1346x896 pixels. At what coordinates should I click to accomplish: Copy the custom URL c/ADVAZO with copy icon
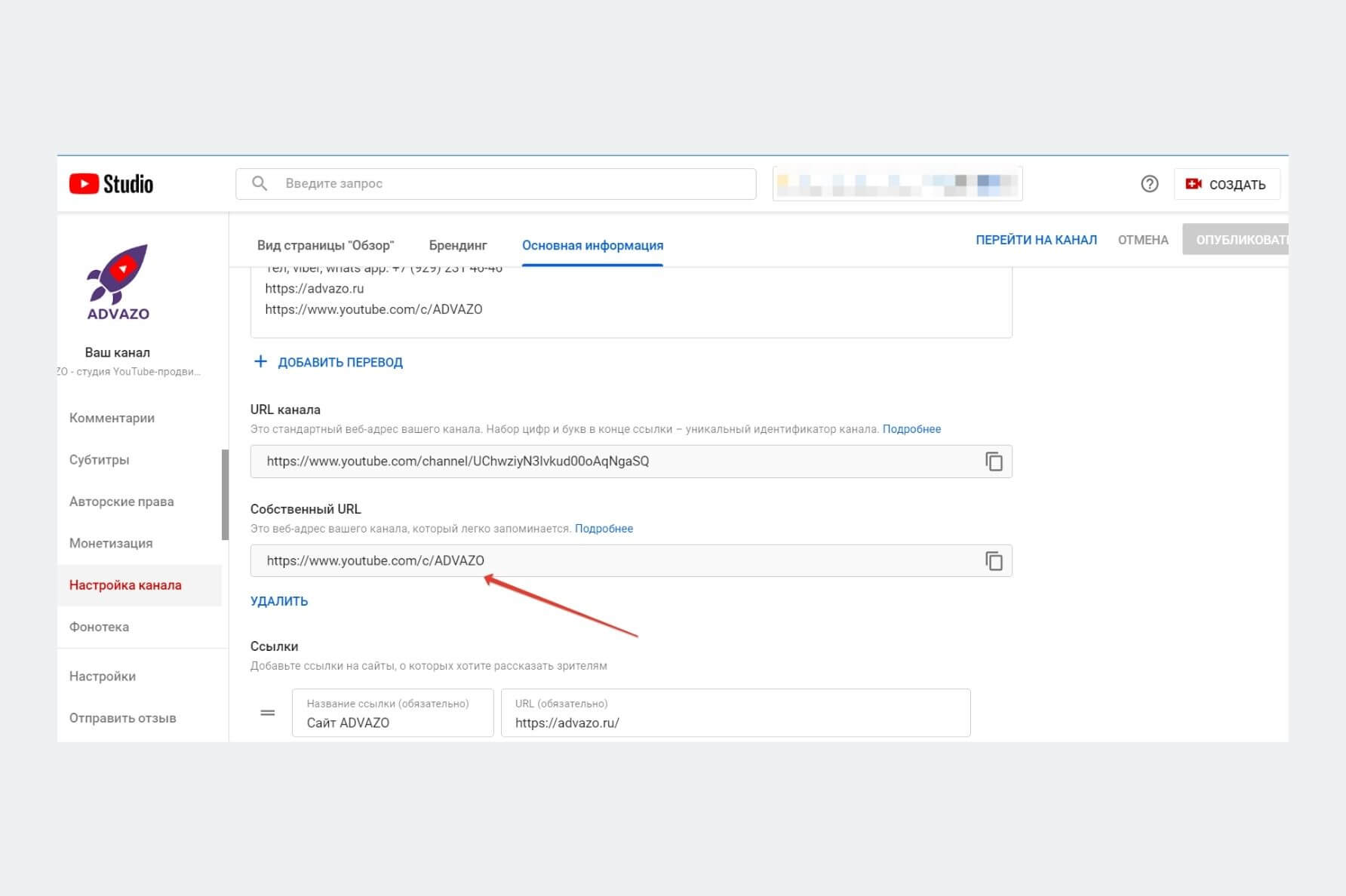pyautogui.click(x=994, y=561)
